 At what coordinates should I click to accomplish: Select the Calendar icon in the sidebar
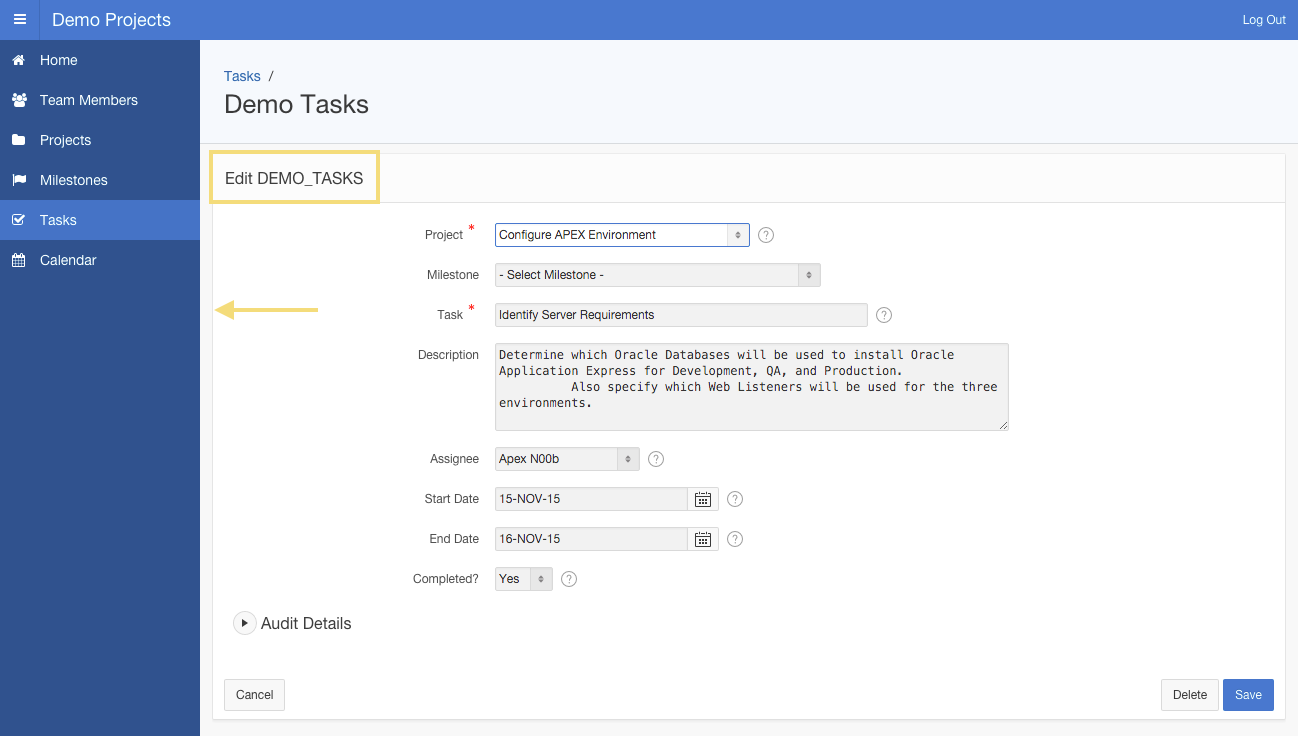(x=17, y=260)
